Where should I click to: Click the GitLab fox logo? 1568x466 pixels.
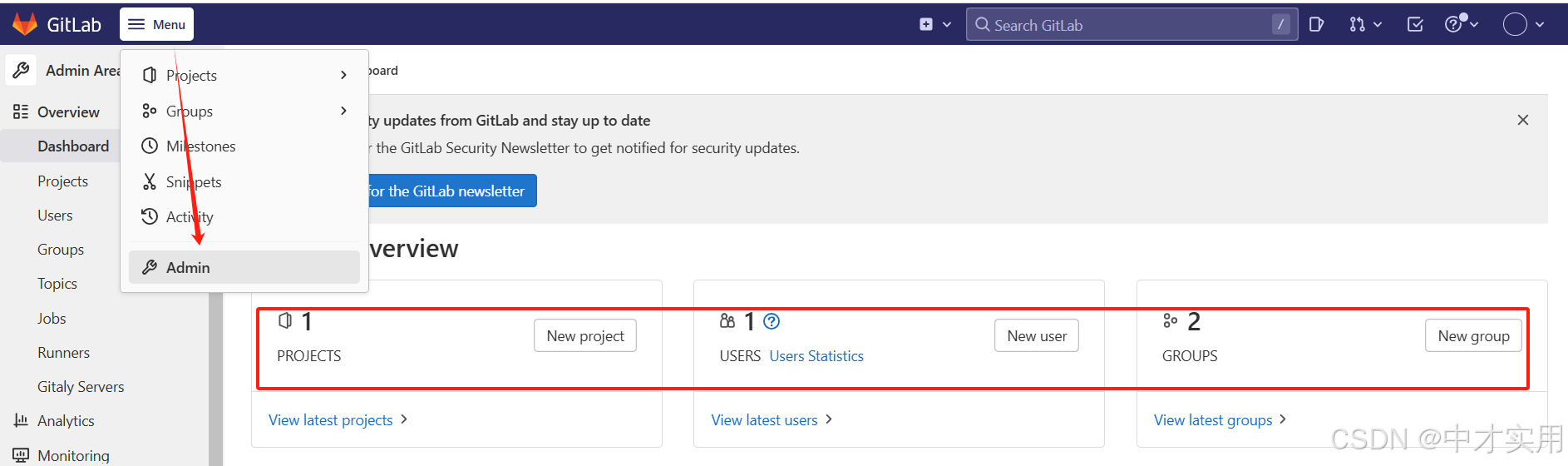coord(25,24)
